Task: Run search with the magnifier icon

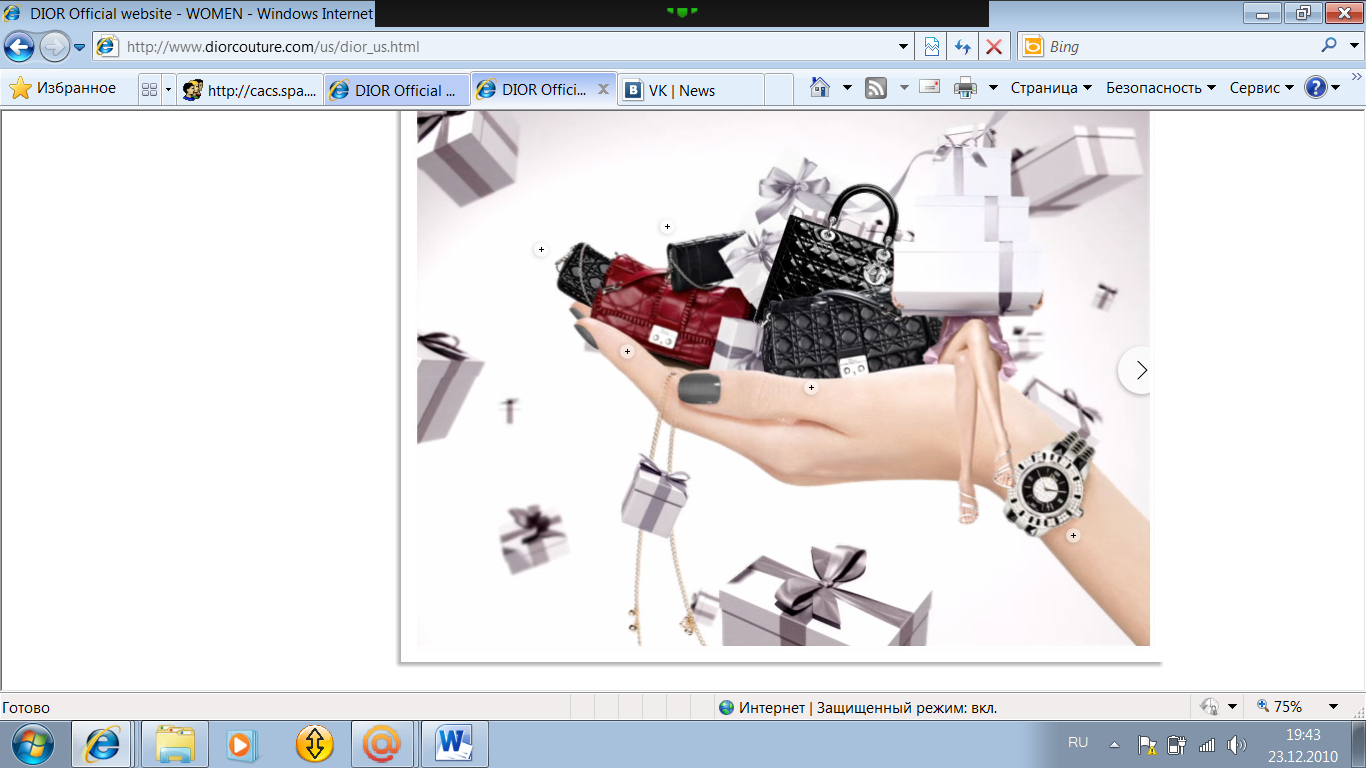Action: [x=1329, y=45]
